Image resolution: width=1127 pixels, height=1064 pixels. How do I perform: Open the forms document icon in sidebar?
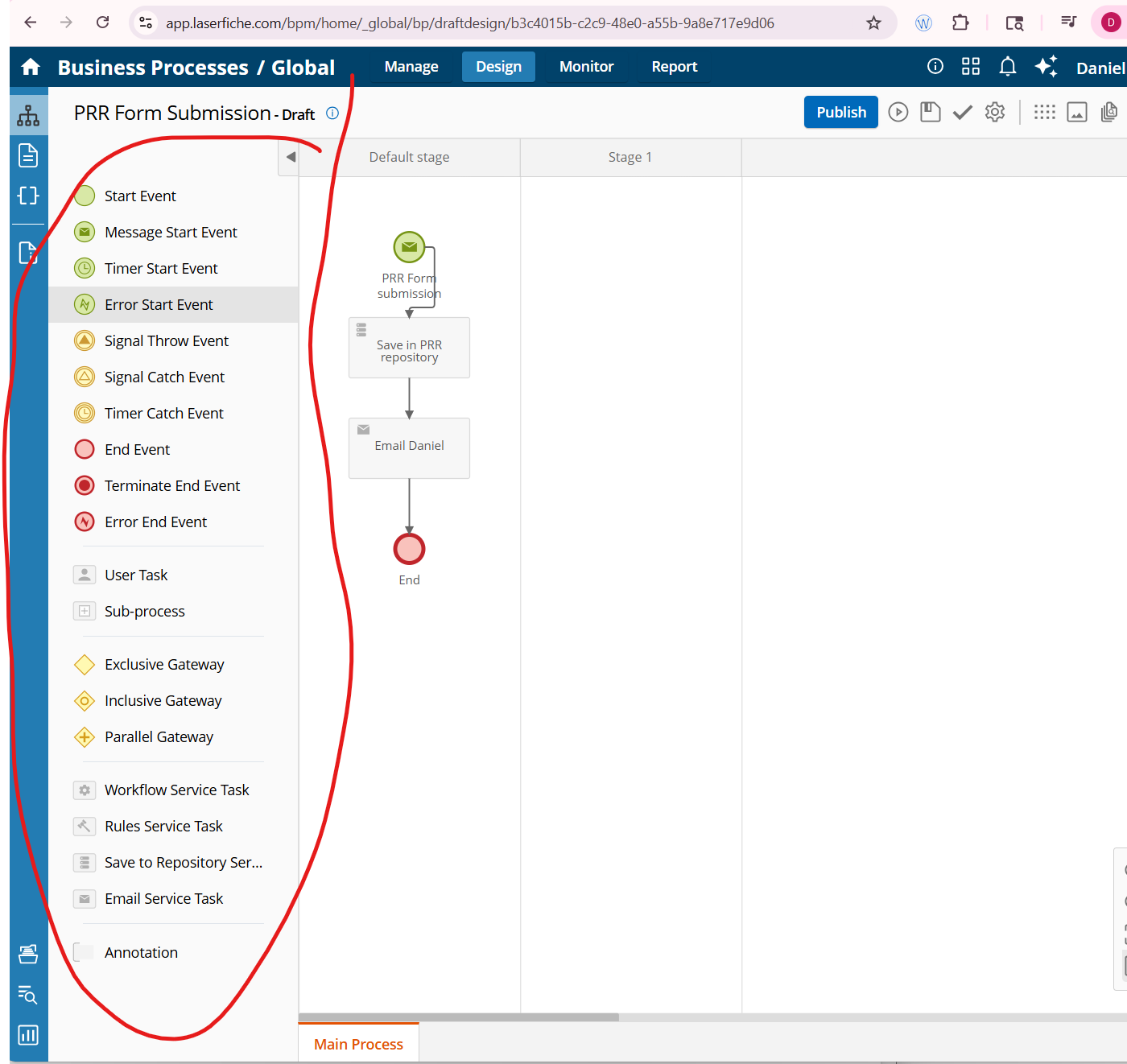point(28,155)
